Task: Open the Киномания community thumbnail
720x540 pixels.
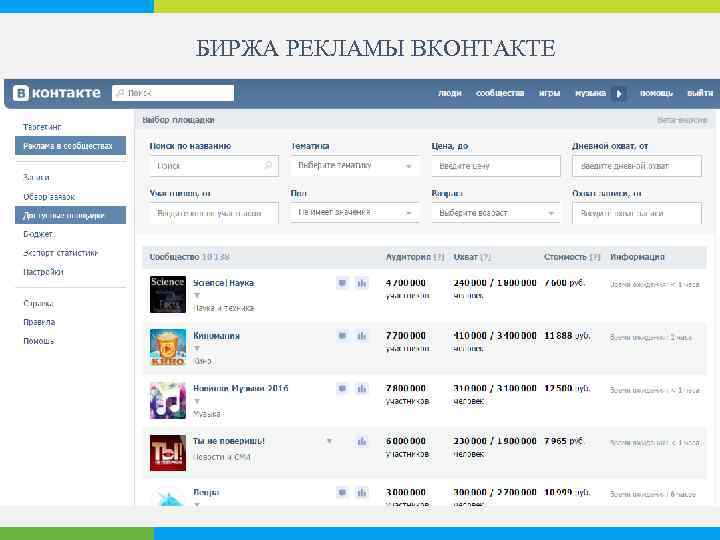Action: (x=168, y=347)
